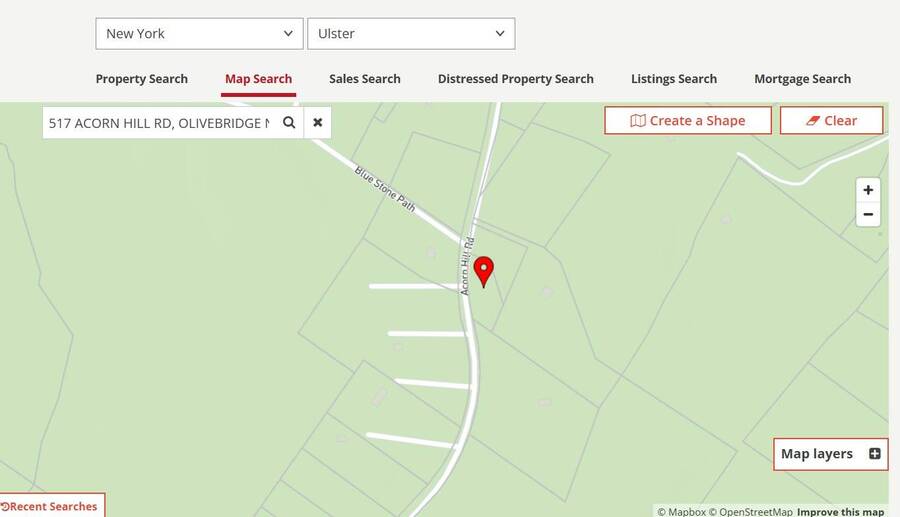Follow the Improve this map link
Image resolution: width=900 pixels, height=517 pixels.
(x=840, y=512)
